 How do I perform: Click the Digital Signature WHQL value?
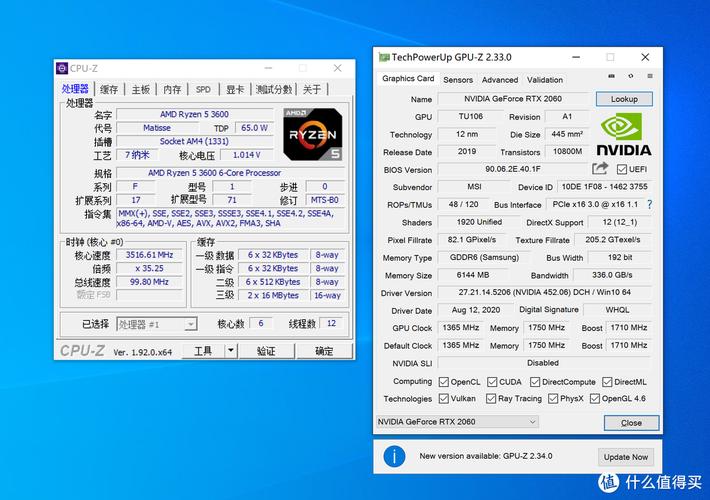click(617, 310)
